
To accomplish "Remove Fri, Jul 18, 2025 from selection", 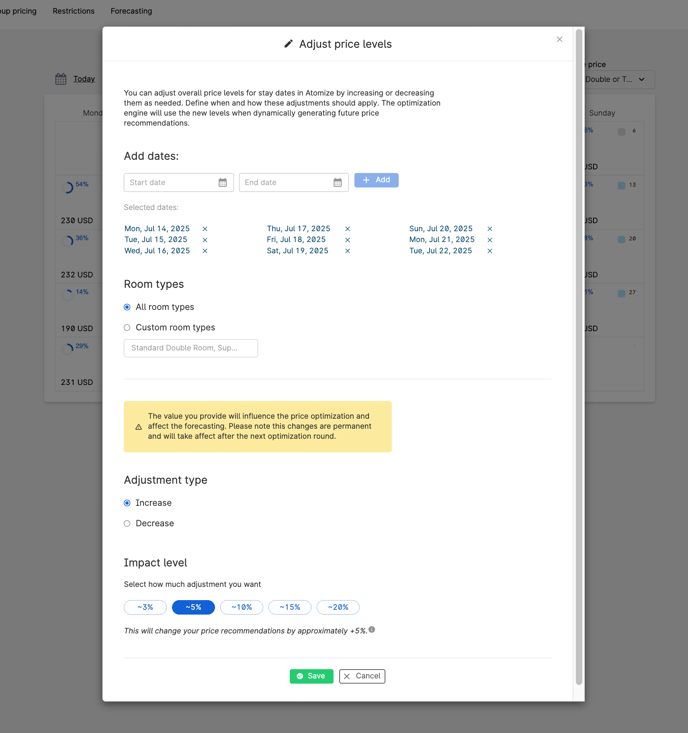I will pyautogui.click(x=347, y=240).
